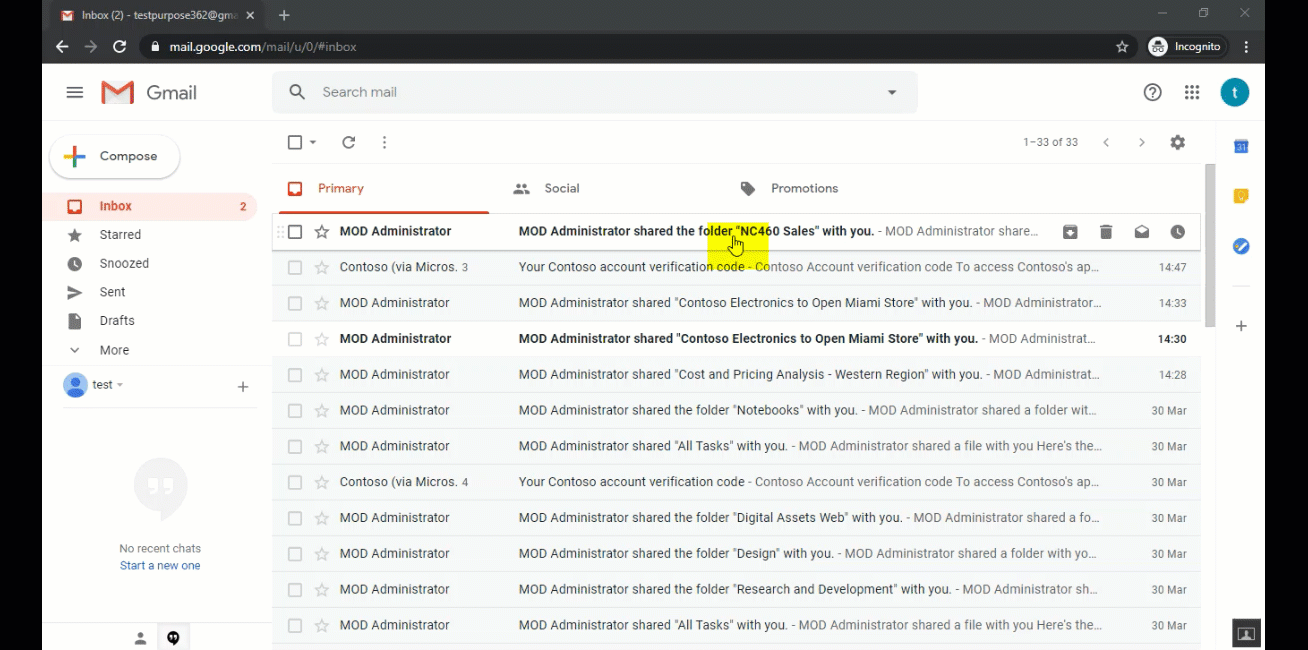Open Google Keep from side panel

[x=1241, y=196]
